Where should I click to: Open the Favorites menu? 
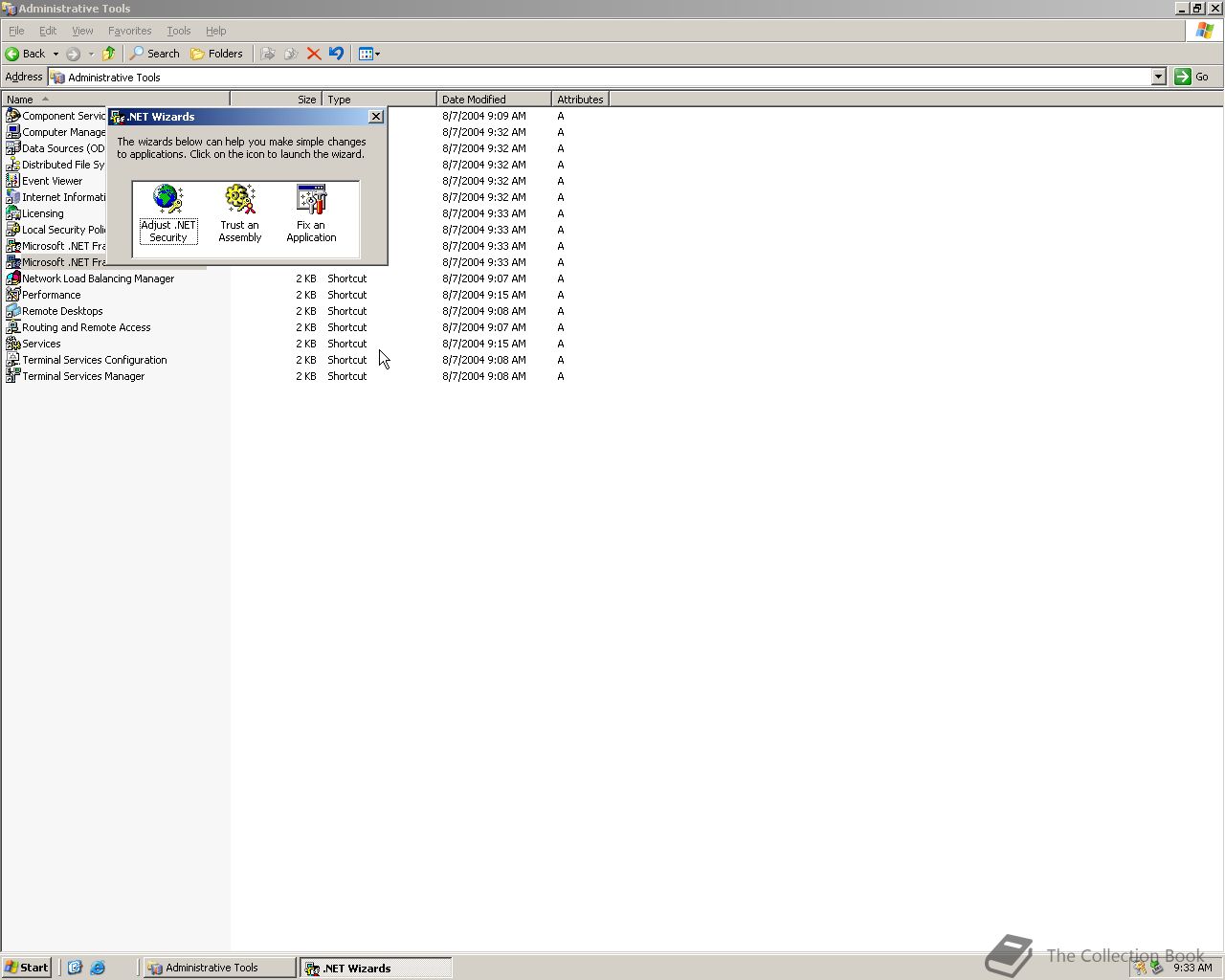point(129,31)
